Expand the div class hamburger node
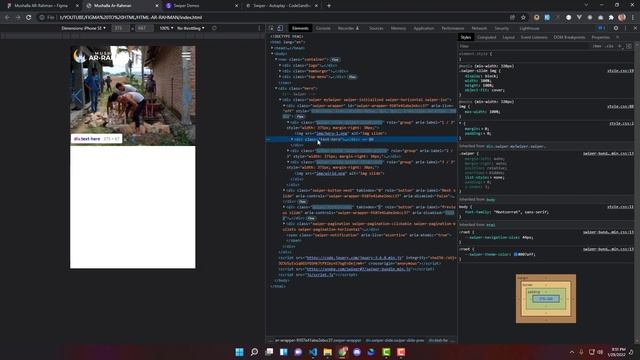The image size is (640, 360). (x=280, y=71)
